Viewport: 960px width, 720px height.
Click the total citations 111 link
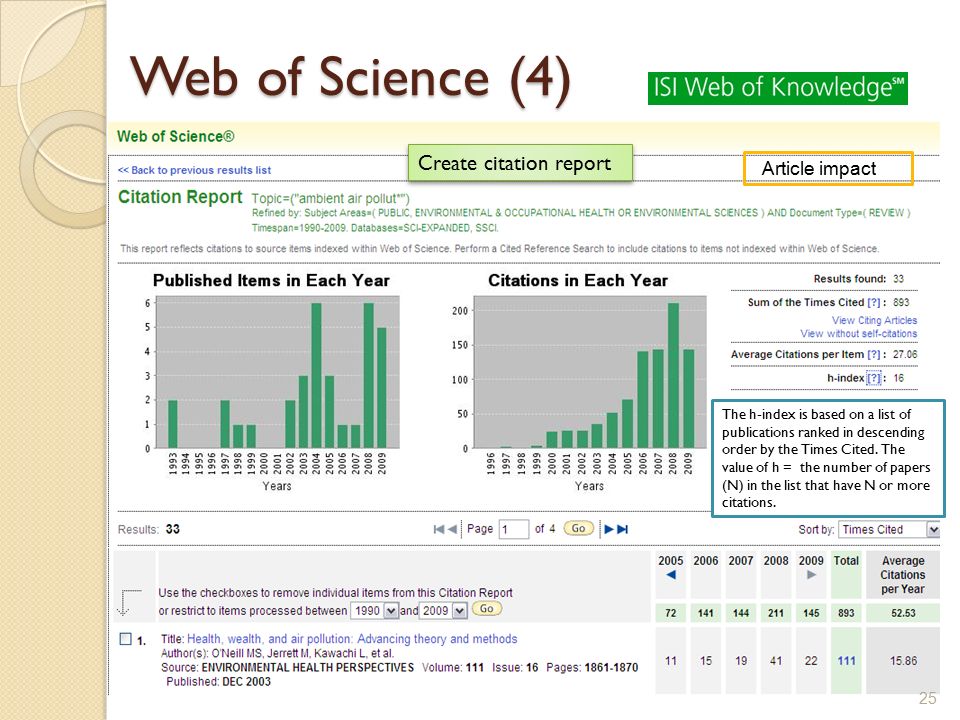(x=846, y=661)
